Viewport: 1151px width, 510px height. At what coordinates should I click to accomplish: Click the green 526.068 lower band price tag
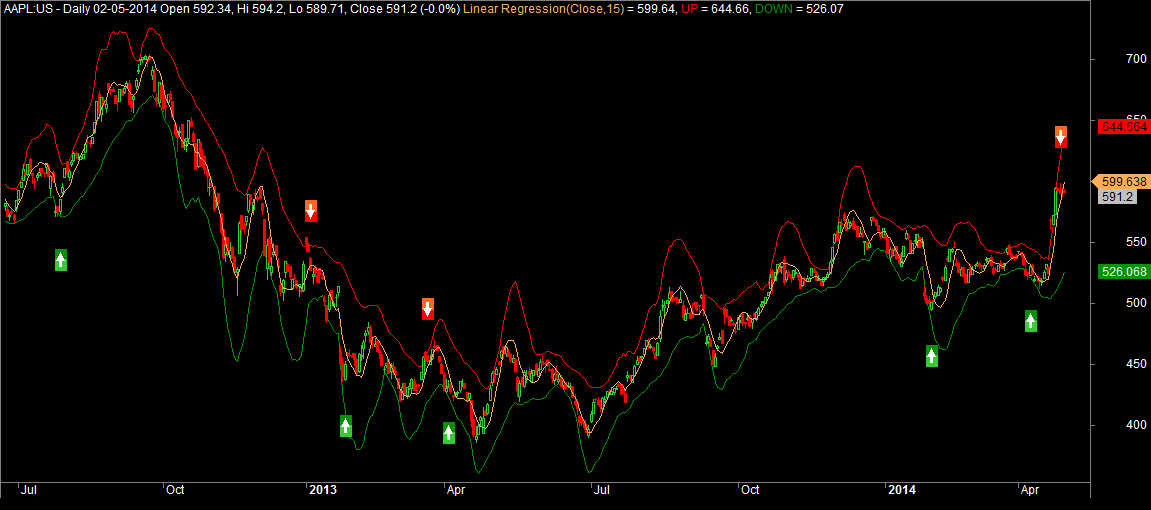click(x=1123, y=272)
